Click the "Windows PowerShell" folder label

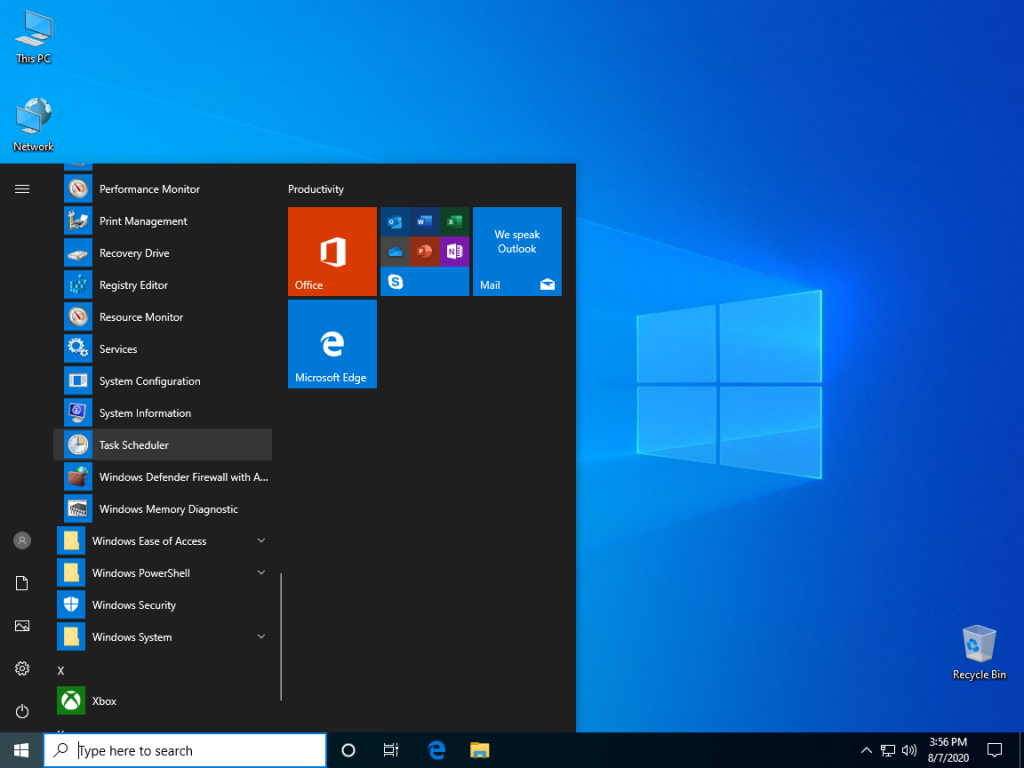point(141,573)
